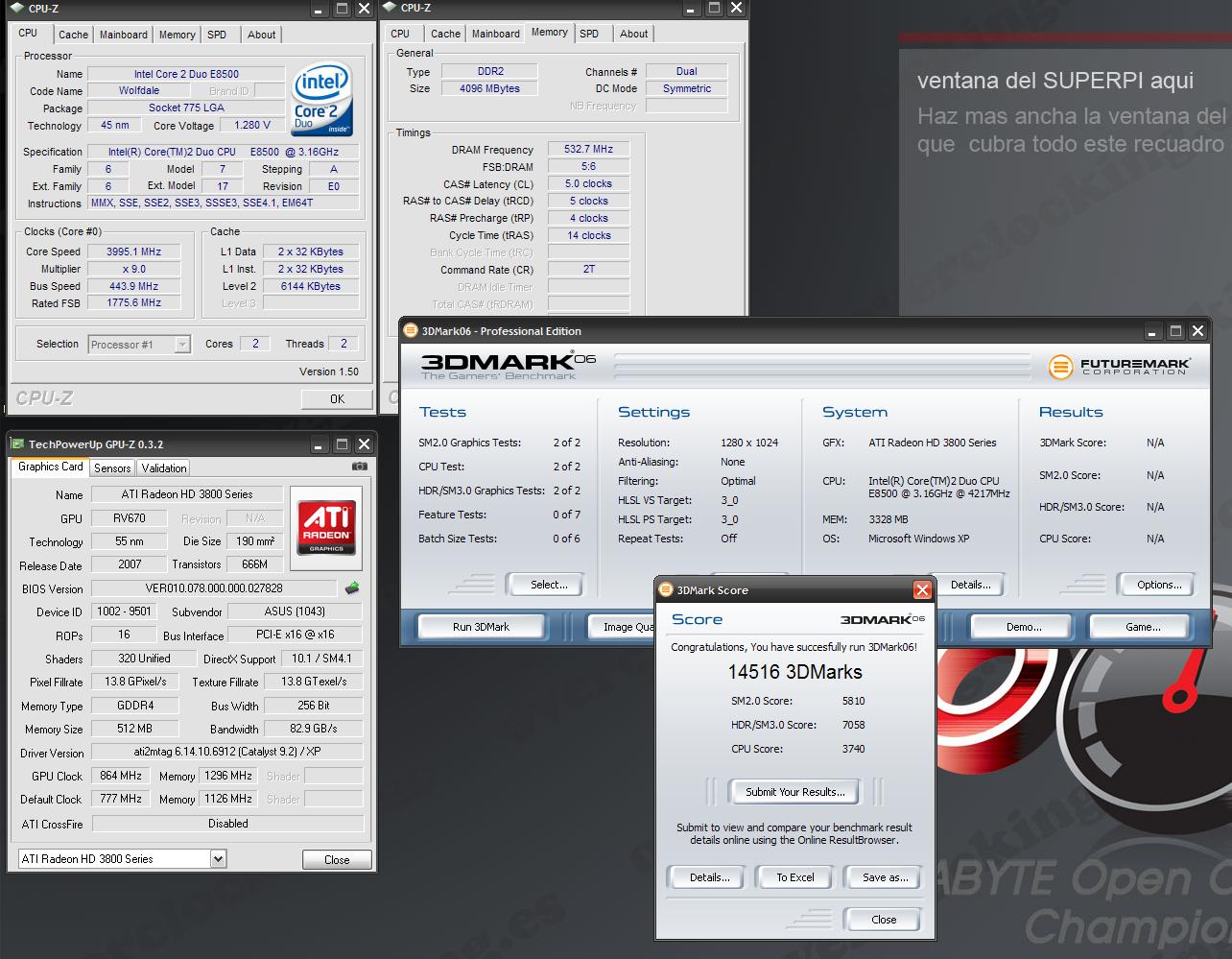Click the 3DMark Score dialog title icon

[667, 590]
